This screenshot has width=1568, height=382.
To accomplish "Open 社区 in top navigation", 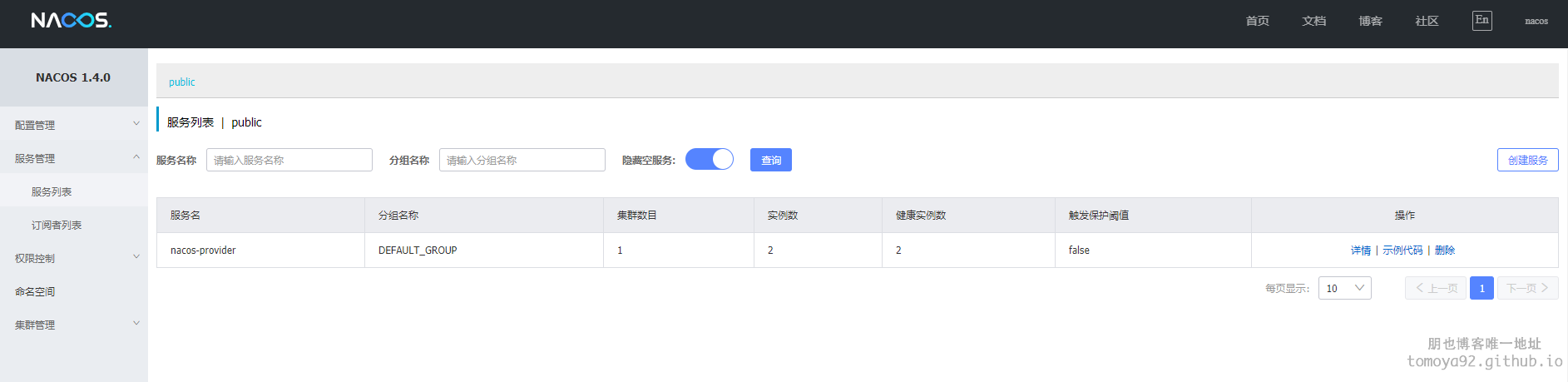I will 1427,21.
